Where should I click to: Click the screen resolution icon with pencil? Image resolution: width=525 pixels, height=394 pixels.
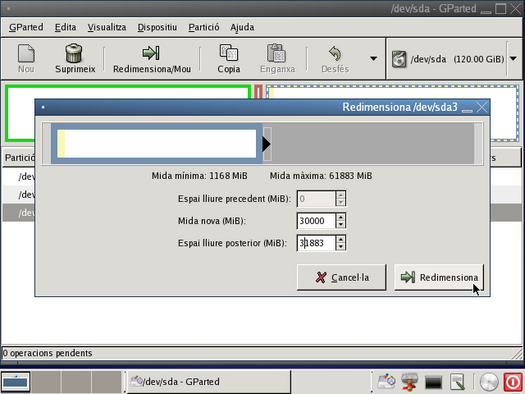tap(457, 382)
